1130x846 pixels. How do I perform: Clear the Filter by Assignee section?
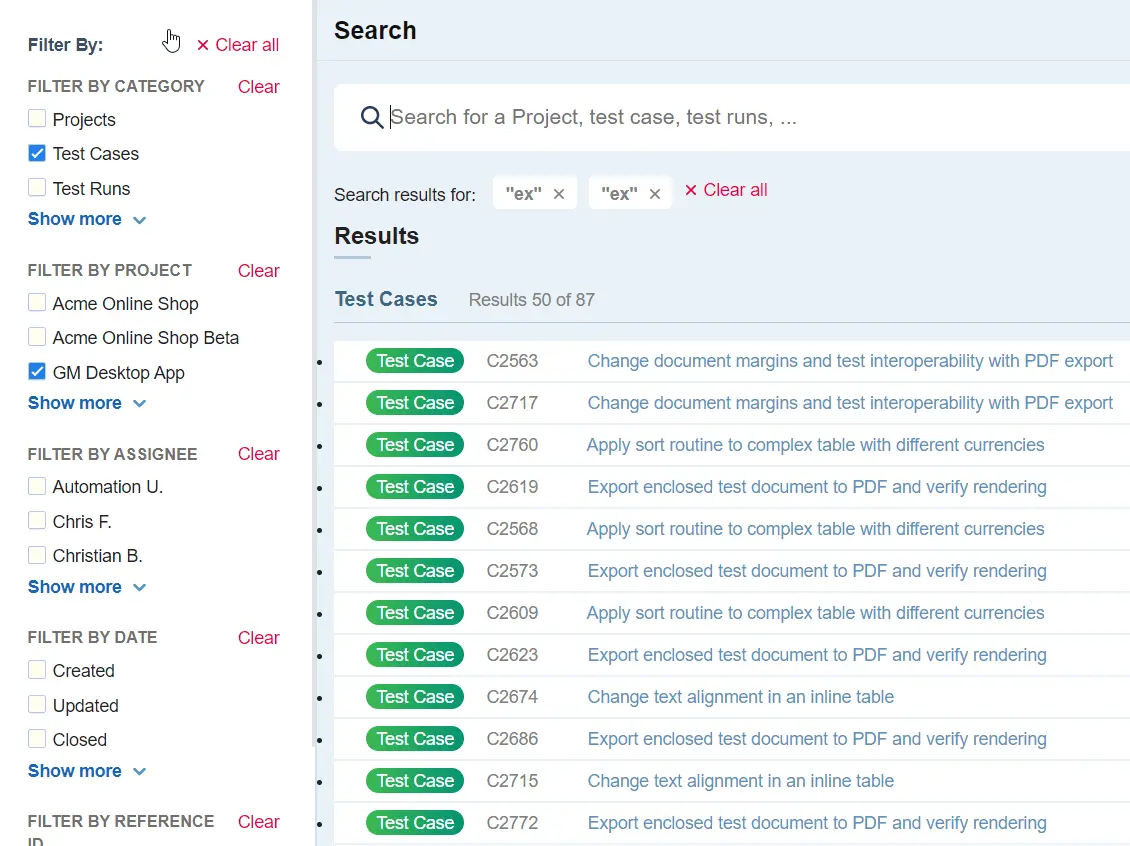(x=259, y=454)
